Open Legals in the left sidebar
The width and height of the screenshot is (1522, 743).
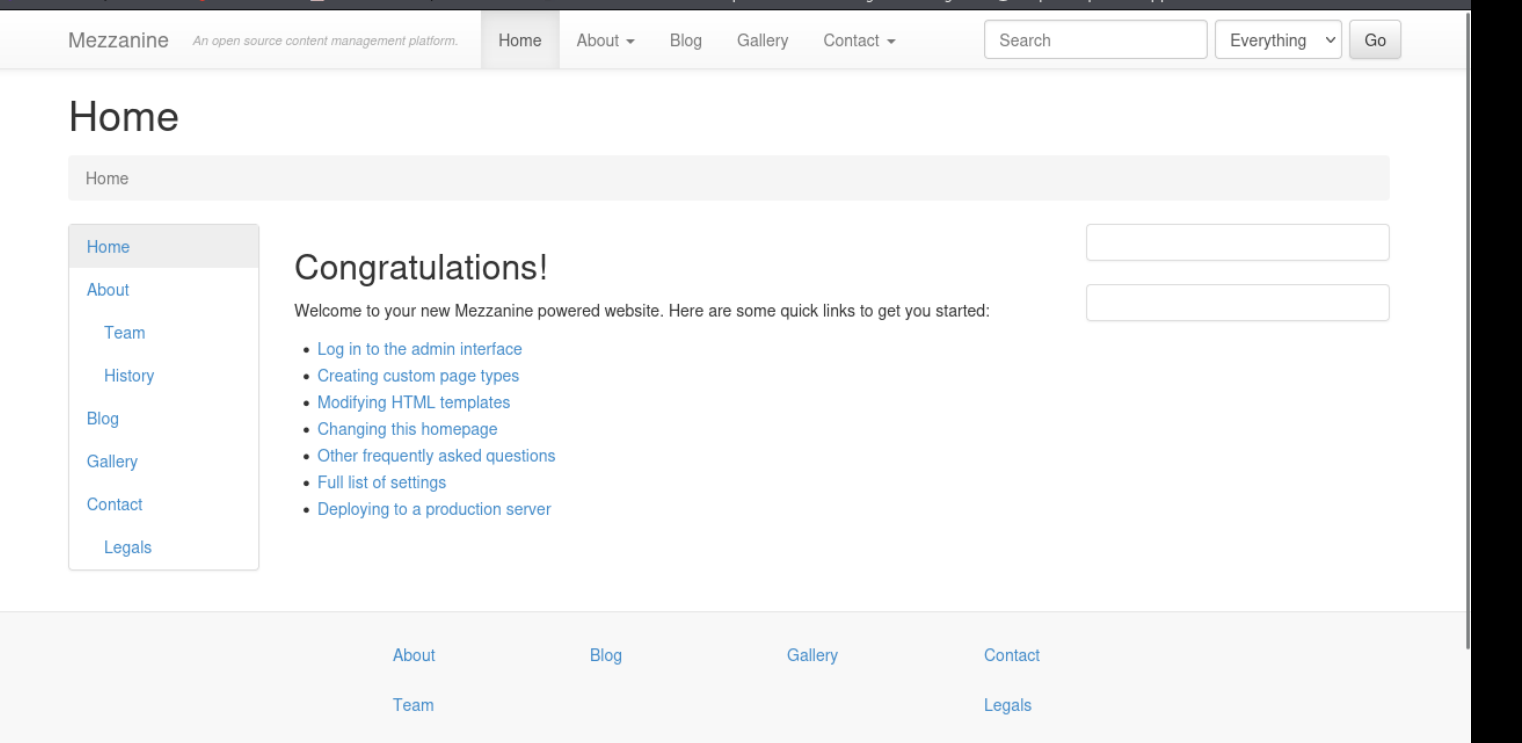click(128, 547)
